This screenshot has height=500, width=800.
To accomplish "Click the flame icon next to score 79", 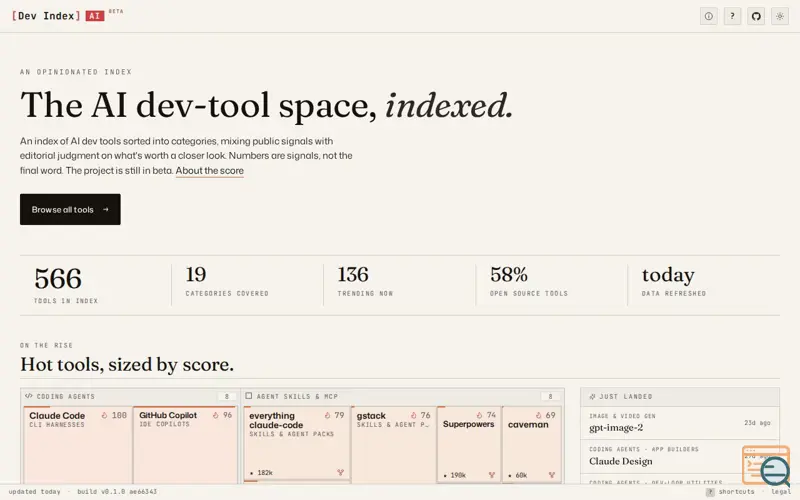I will pos(328,415).
